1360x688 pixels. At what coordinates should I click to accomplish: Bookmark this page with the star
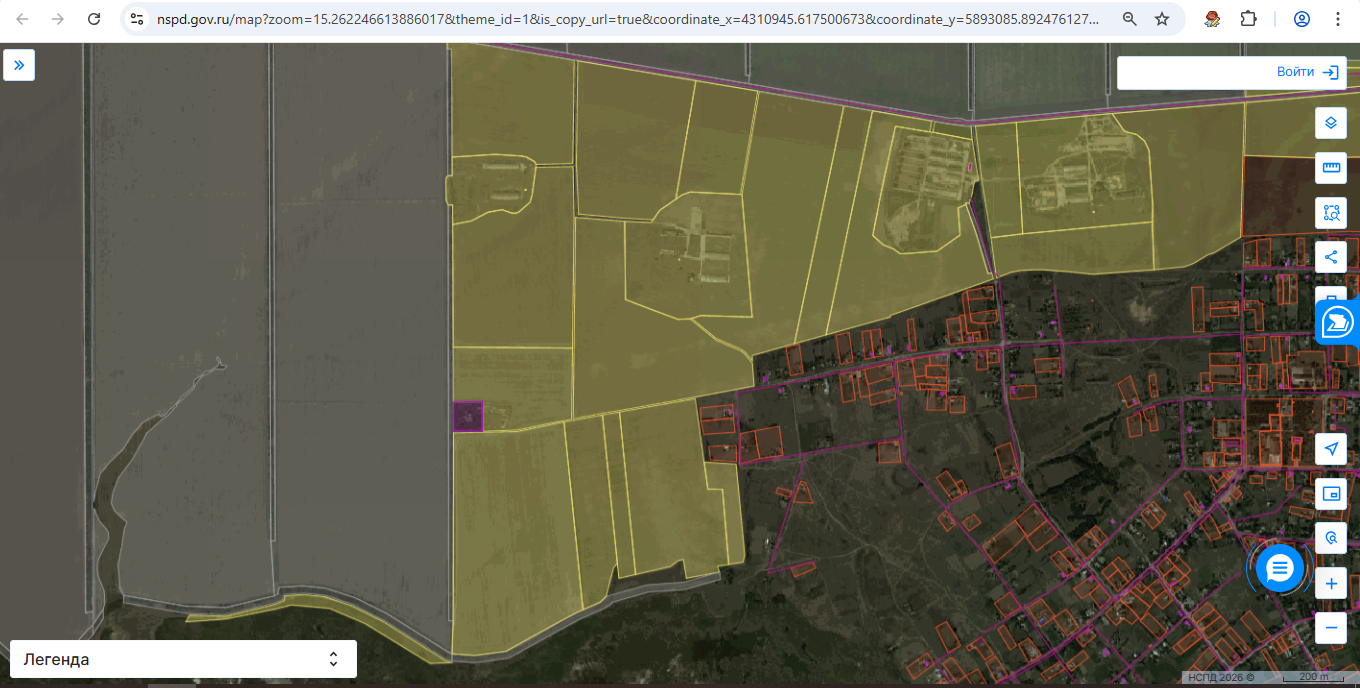1162,19
